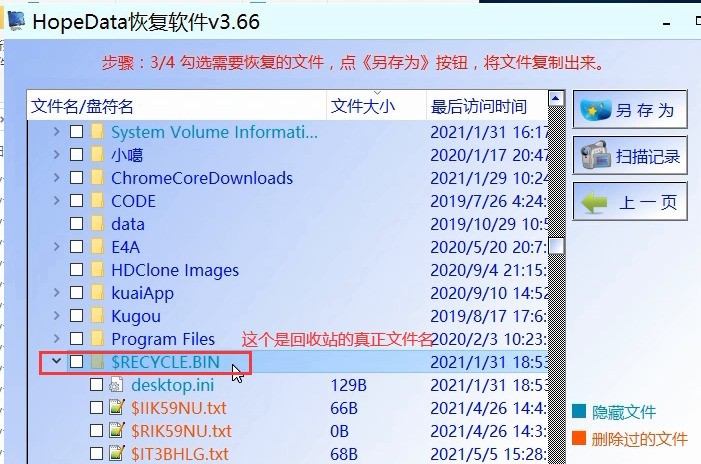Expand the System Volume Information folder
This screenshot has width=701, height=464.
click(x=57, y=132)
